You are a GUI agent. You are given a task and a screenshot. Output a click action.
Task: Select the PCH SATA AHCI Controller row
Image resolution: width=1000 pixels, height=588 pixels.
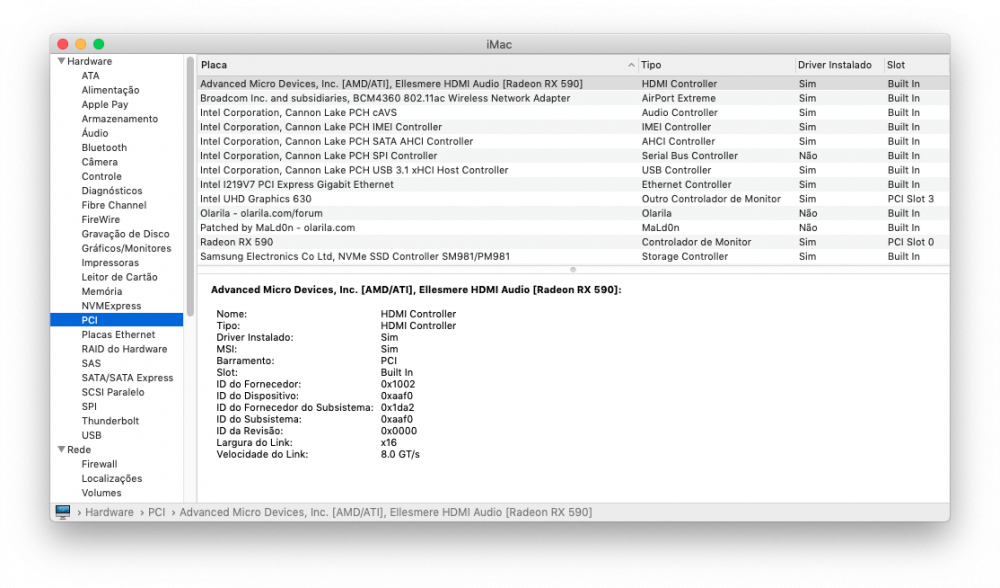[573, 141]
